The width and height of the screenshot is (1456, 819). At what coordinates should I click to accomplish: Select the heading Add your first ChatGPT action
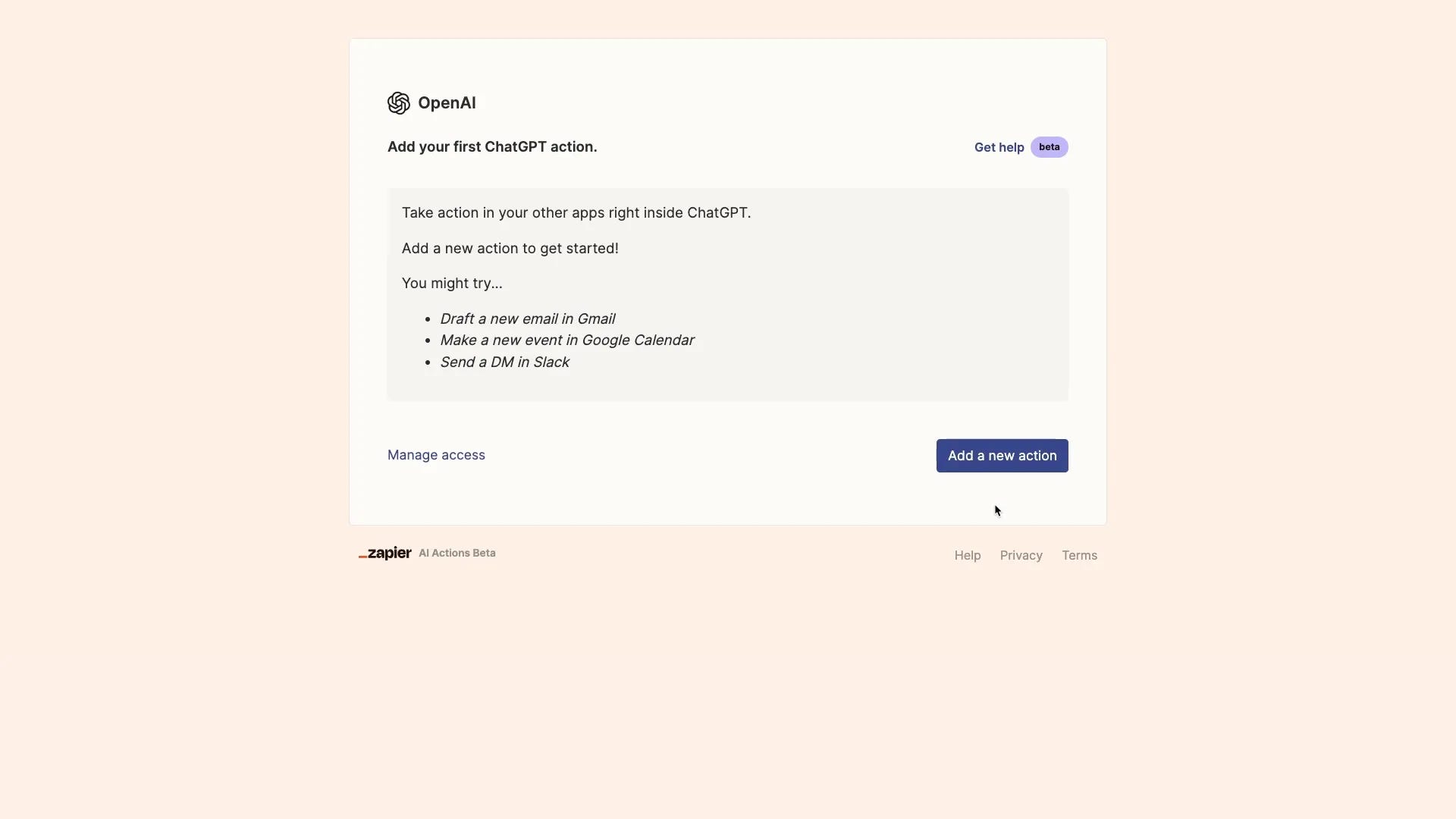[x=491, y=146]
